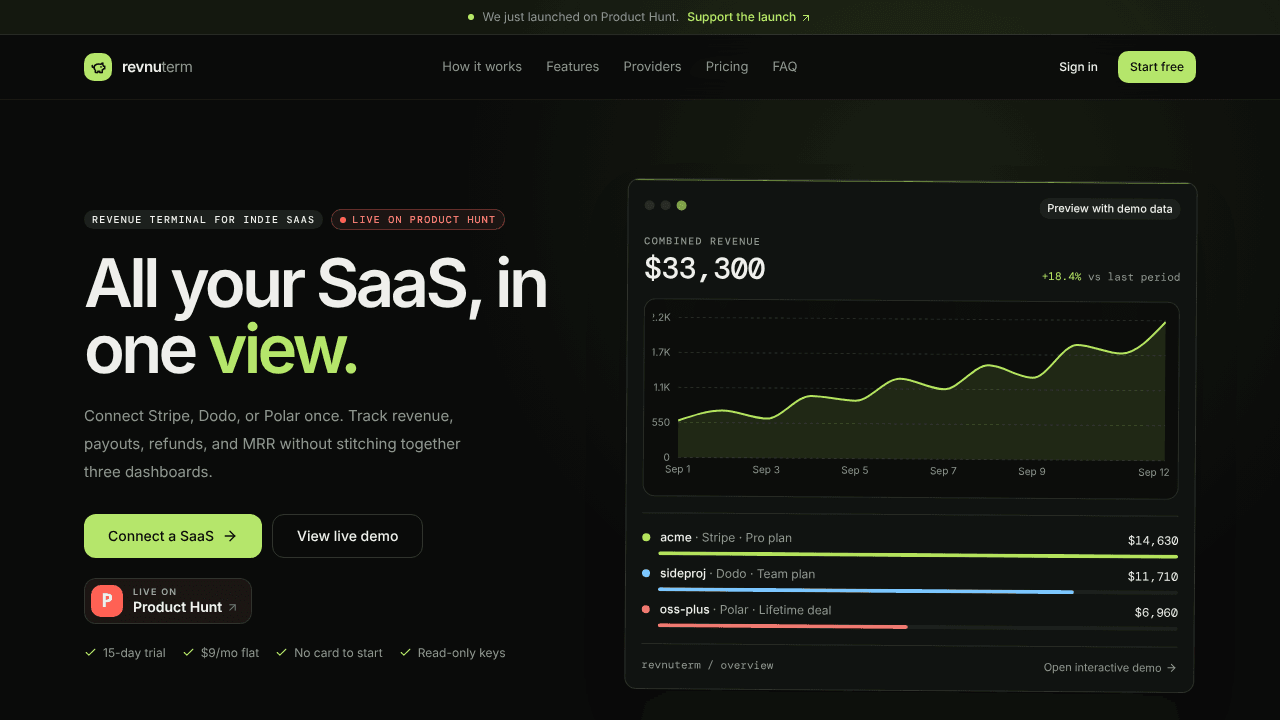Click the oss-plus red progress bar
The height and width of the screenshot is (720, 1280).
click(x=783, y=626)
